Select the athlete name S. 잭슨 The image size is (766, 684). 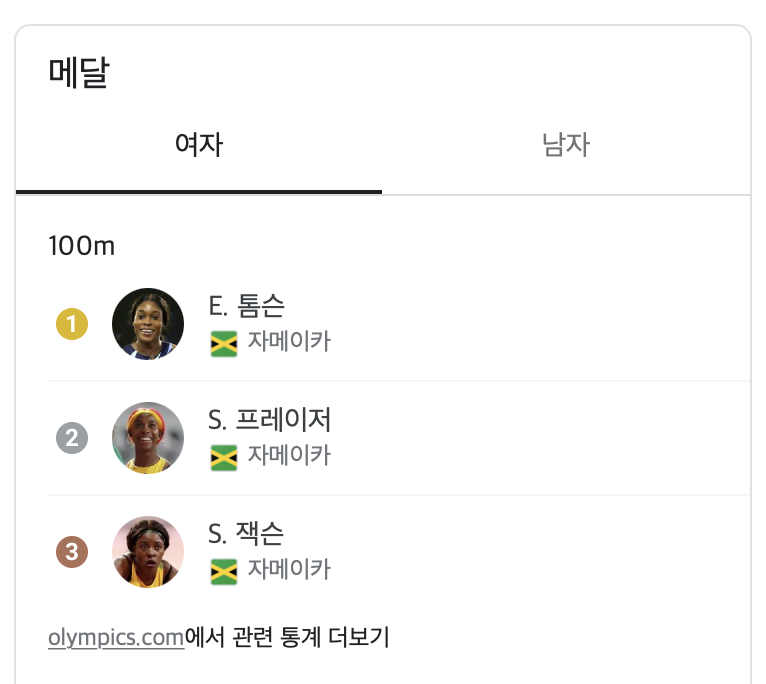coord(246,534)
